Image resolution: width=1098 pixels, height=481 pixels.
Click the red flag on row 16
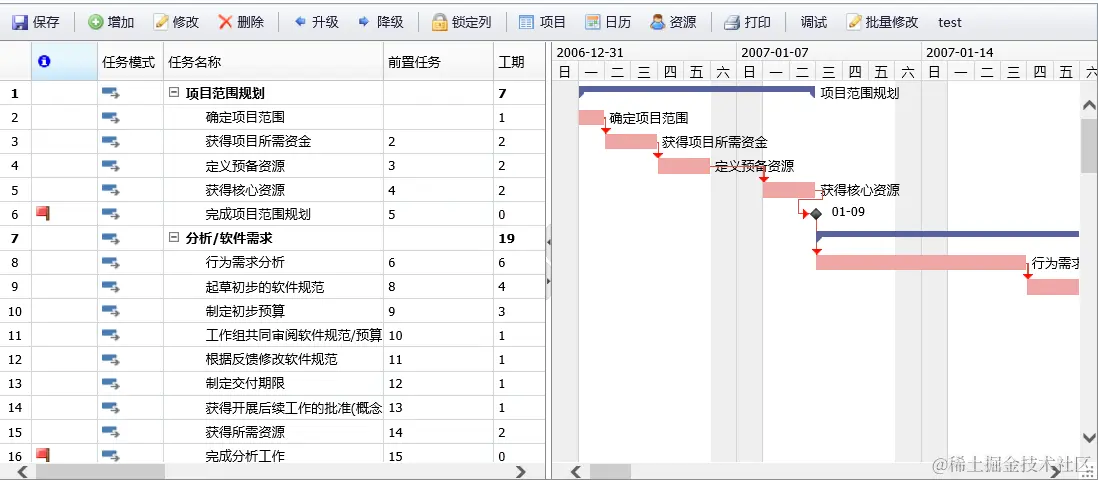(x=43, y=455)
